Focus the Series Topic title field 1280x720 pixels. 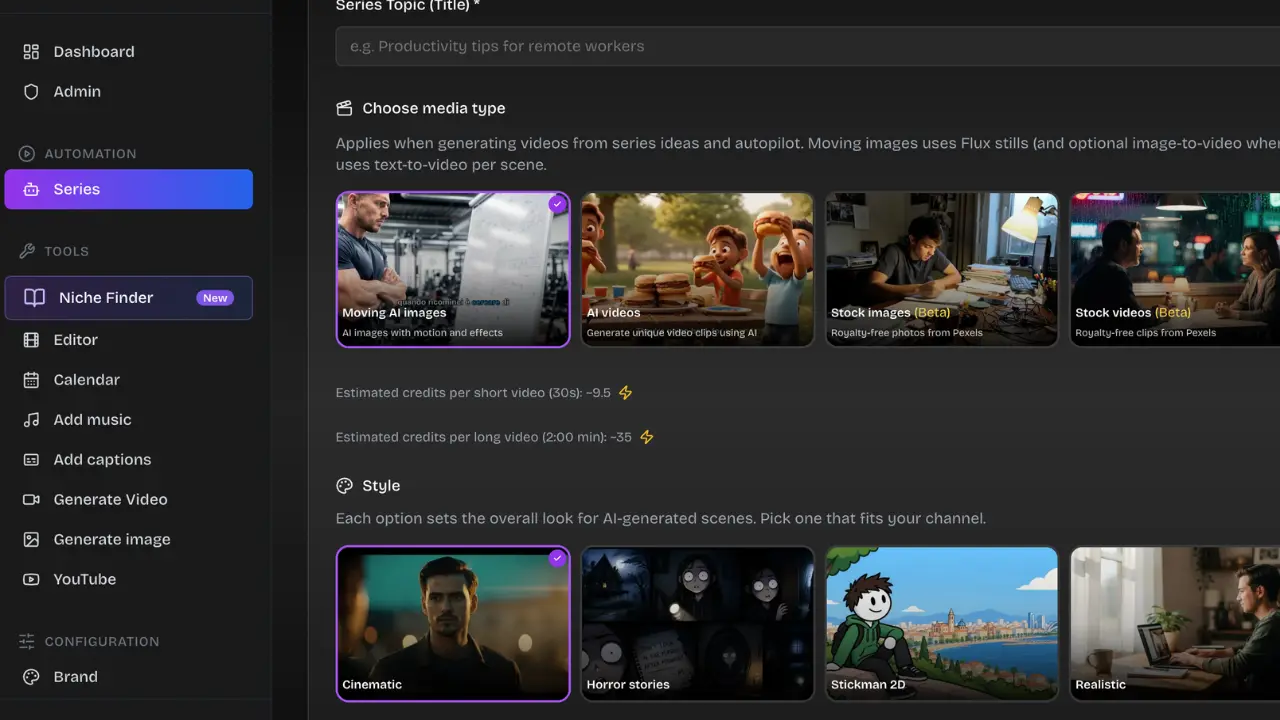click(x=808, y=46)
